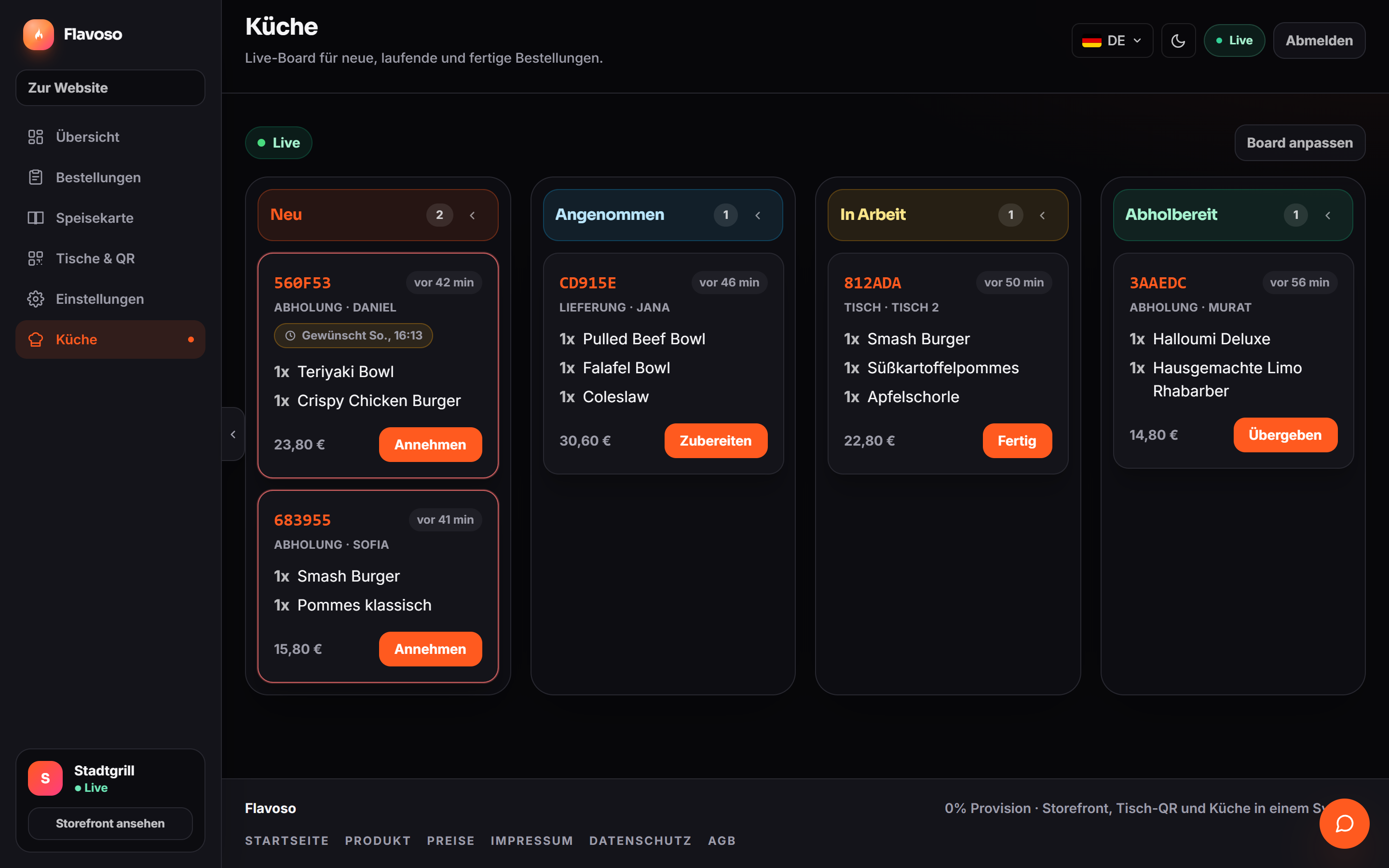Click the Zur Website button
Screen dimensions: 1389x868
tap(110, 88)
